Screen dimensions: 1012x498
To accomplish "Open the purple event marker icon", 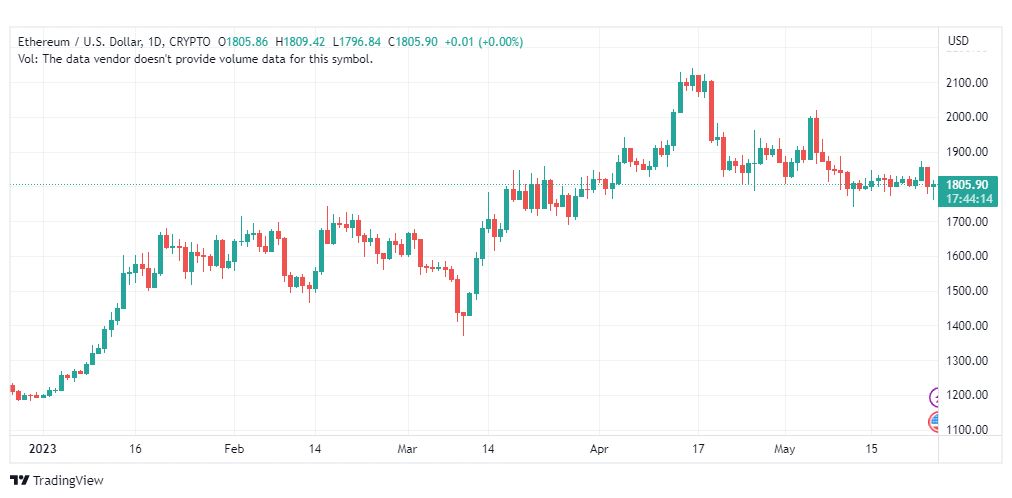I will click(x=933, y=397).
